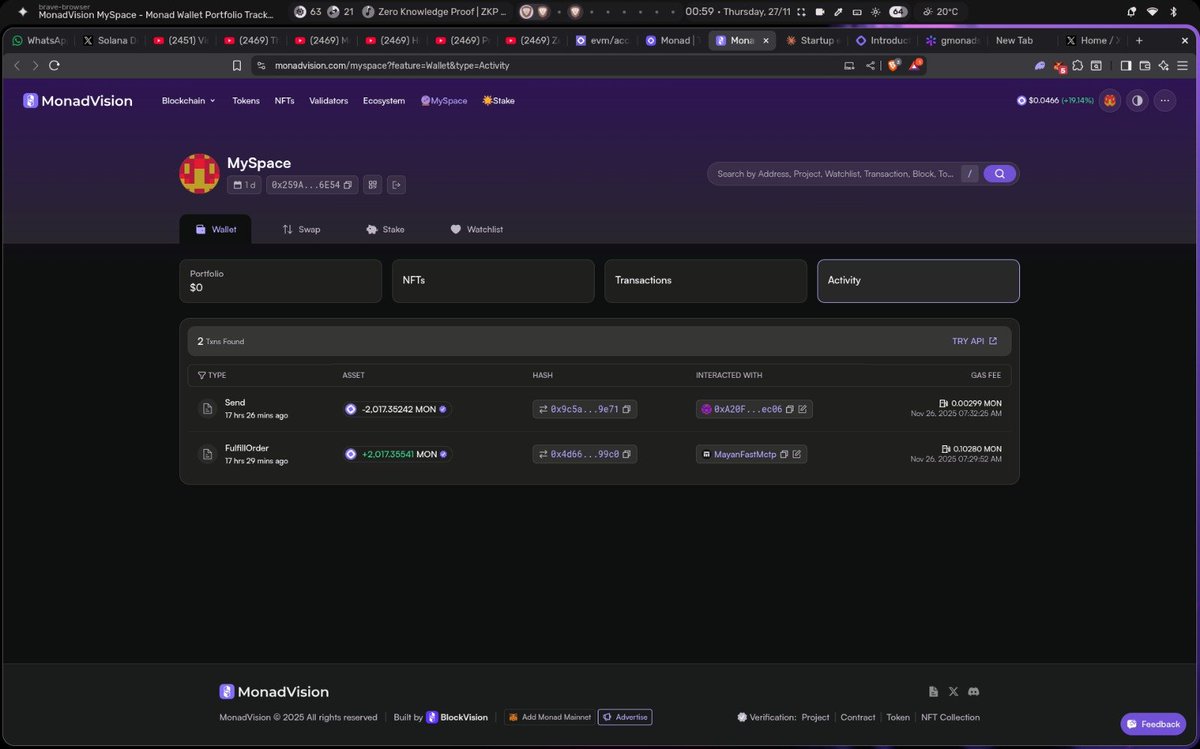Image resolution: width=1200 pixels, height=749 pixels.
Task: Open the filter icon next to TYPE
Action: pyautogui.click(x=202, y=375)
